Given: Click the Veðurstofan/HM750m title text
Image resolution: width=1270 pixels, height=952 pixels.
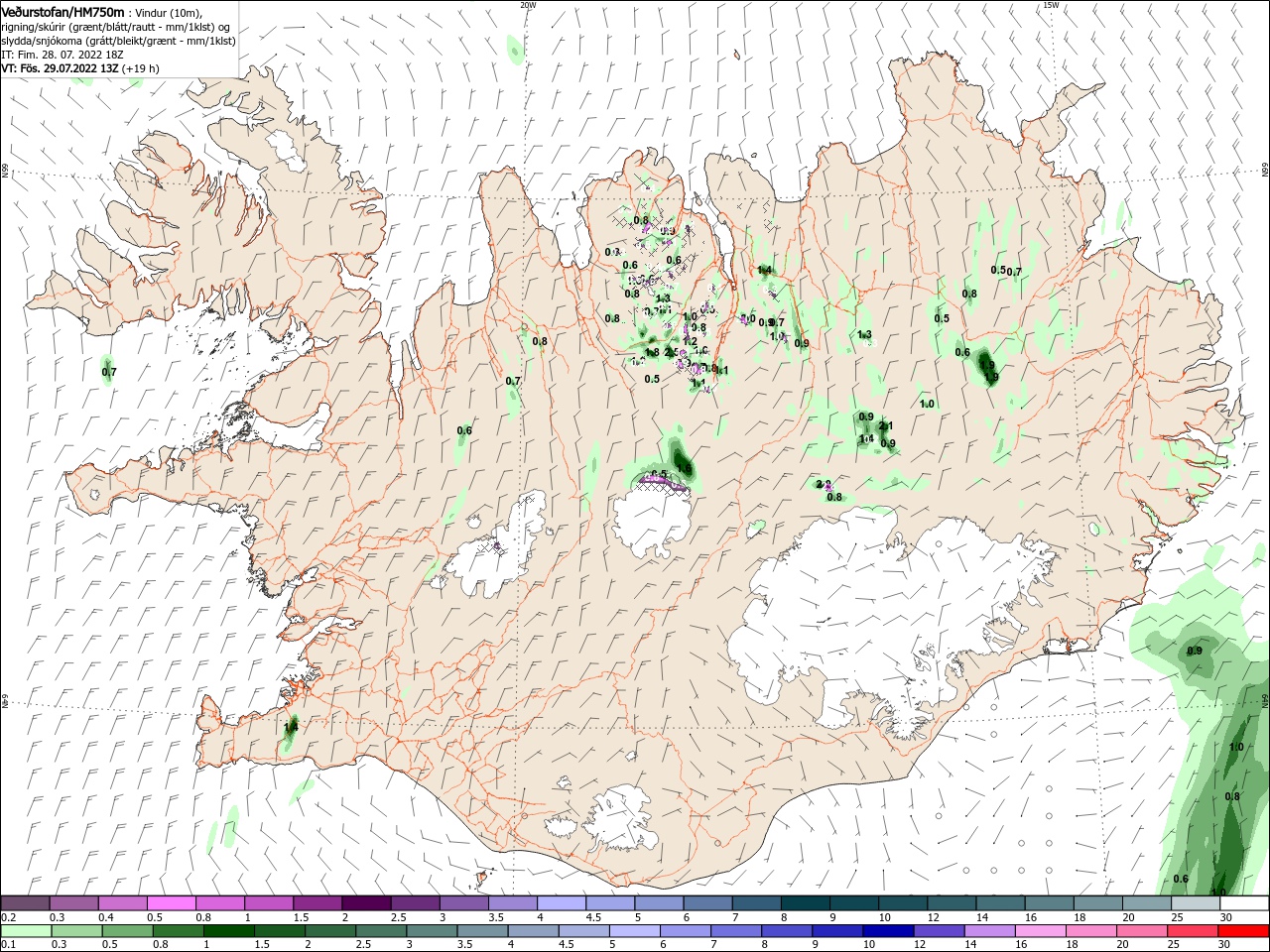Looking at the screenshot, I should click(63, 12).
